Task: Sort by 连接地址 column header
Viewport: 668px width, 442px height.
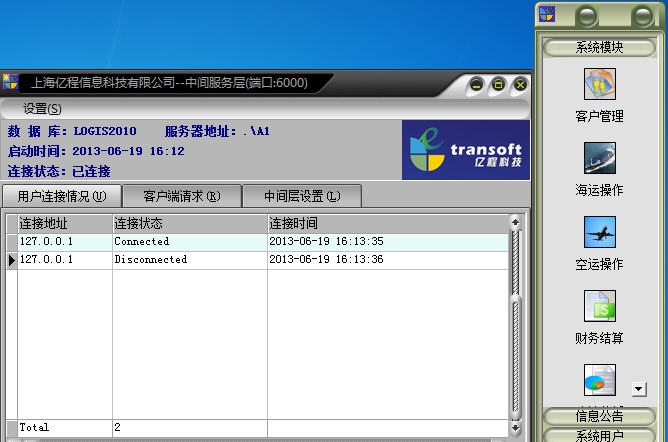Action: 65,224
